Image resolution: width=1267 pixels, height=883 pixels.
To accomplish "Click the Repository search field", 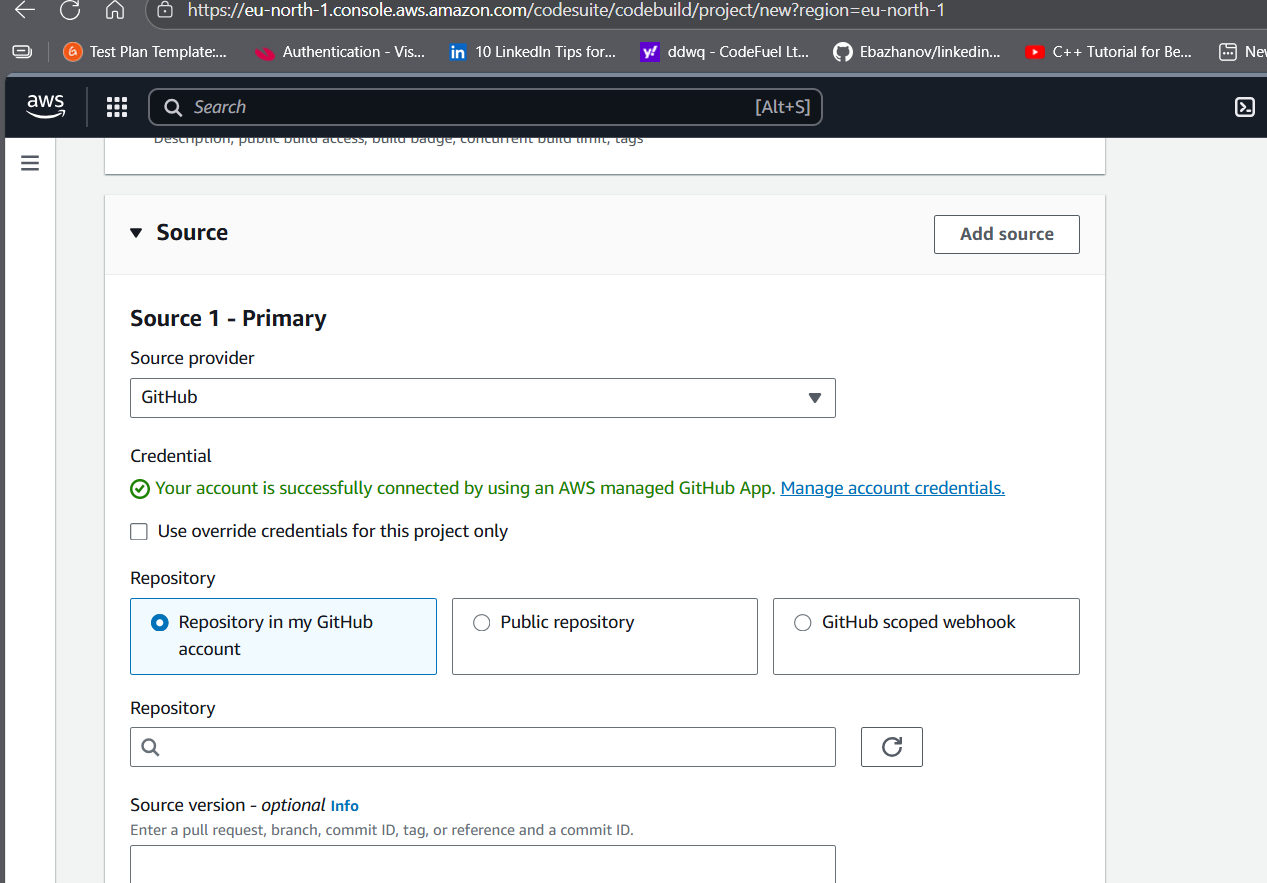I will click(482, 746).
